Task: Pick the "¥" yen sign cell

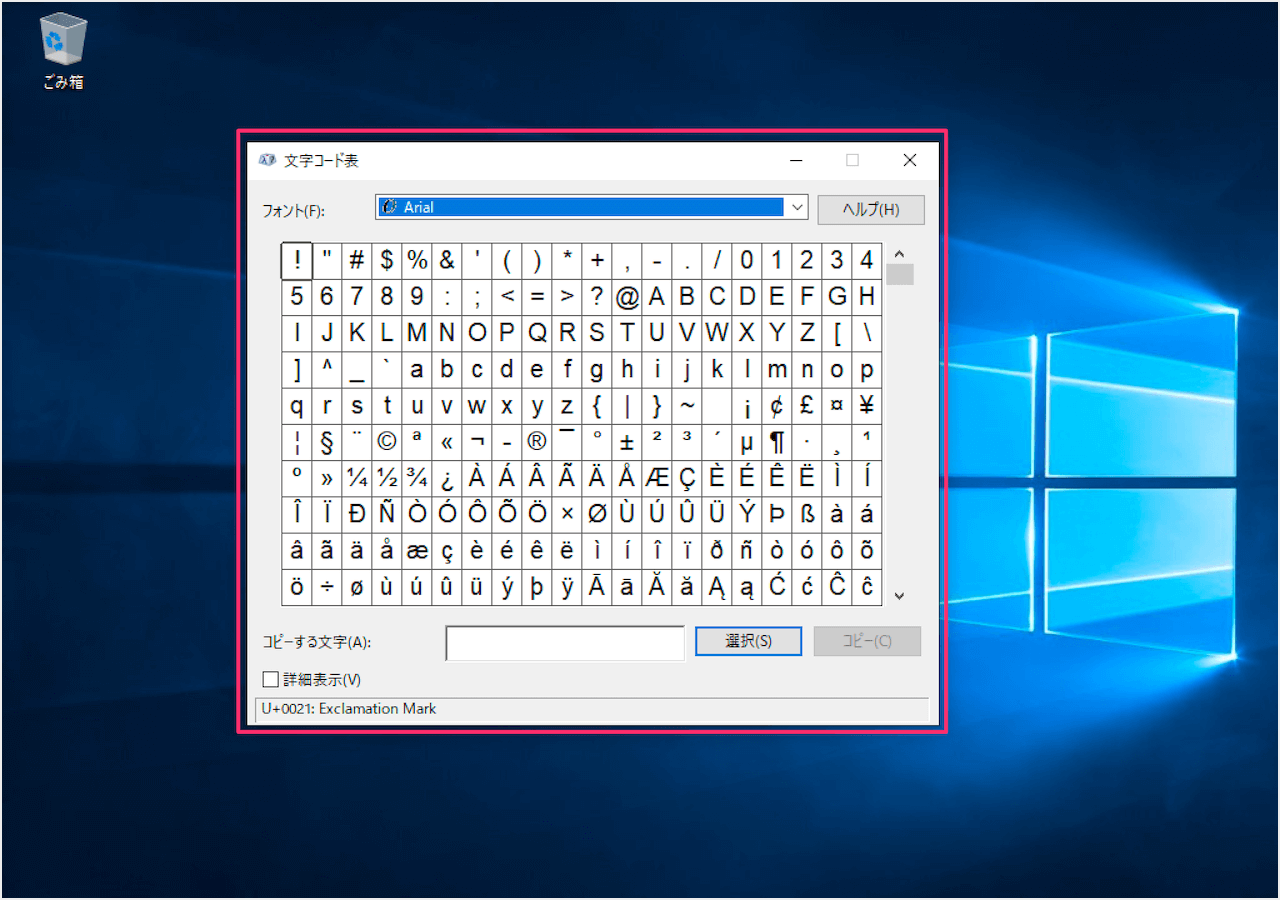Action: coord(867,406)
